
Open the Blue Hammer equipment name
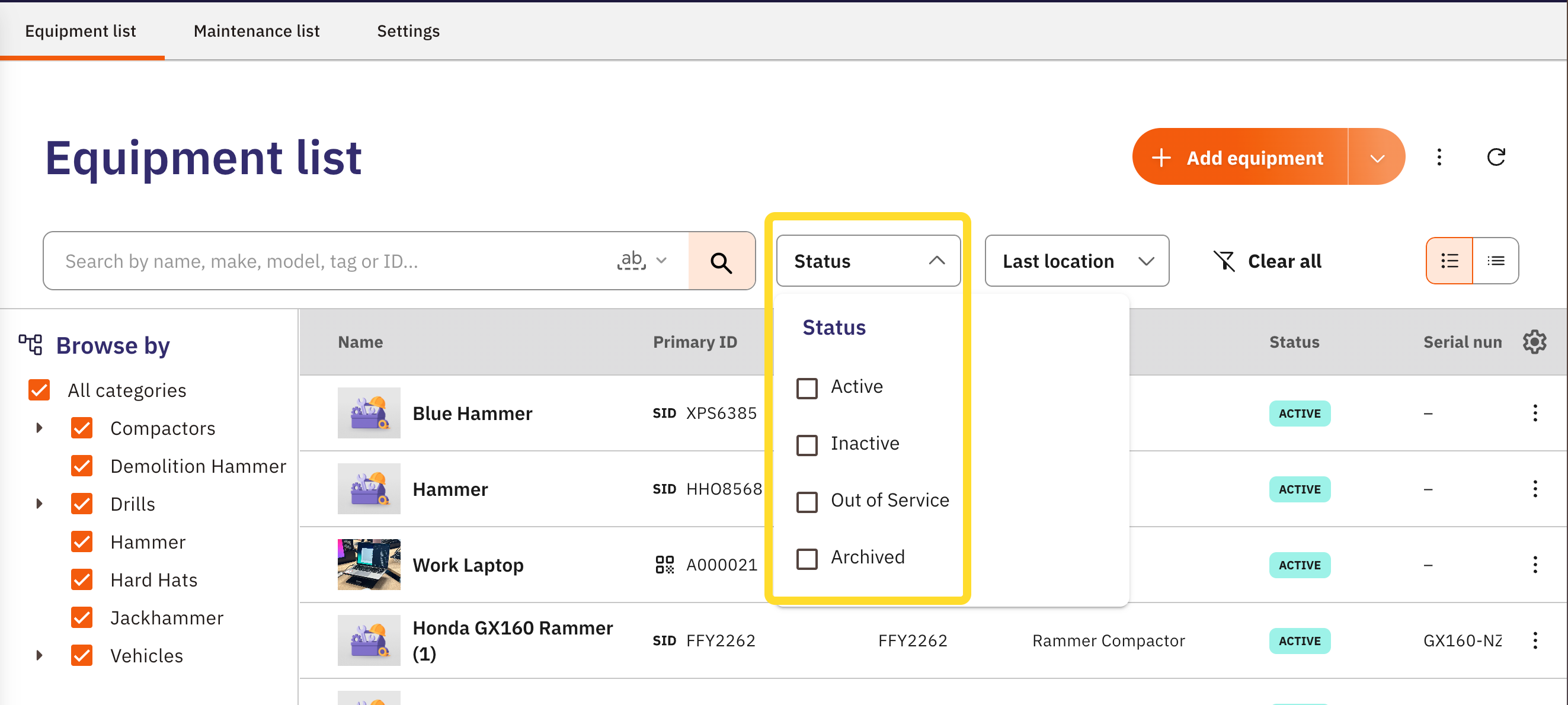click(472, 414)
